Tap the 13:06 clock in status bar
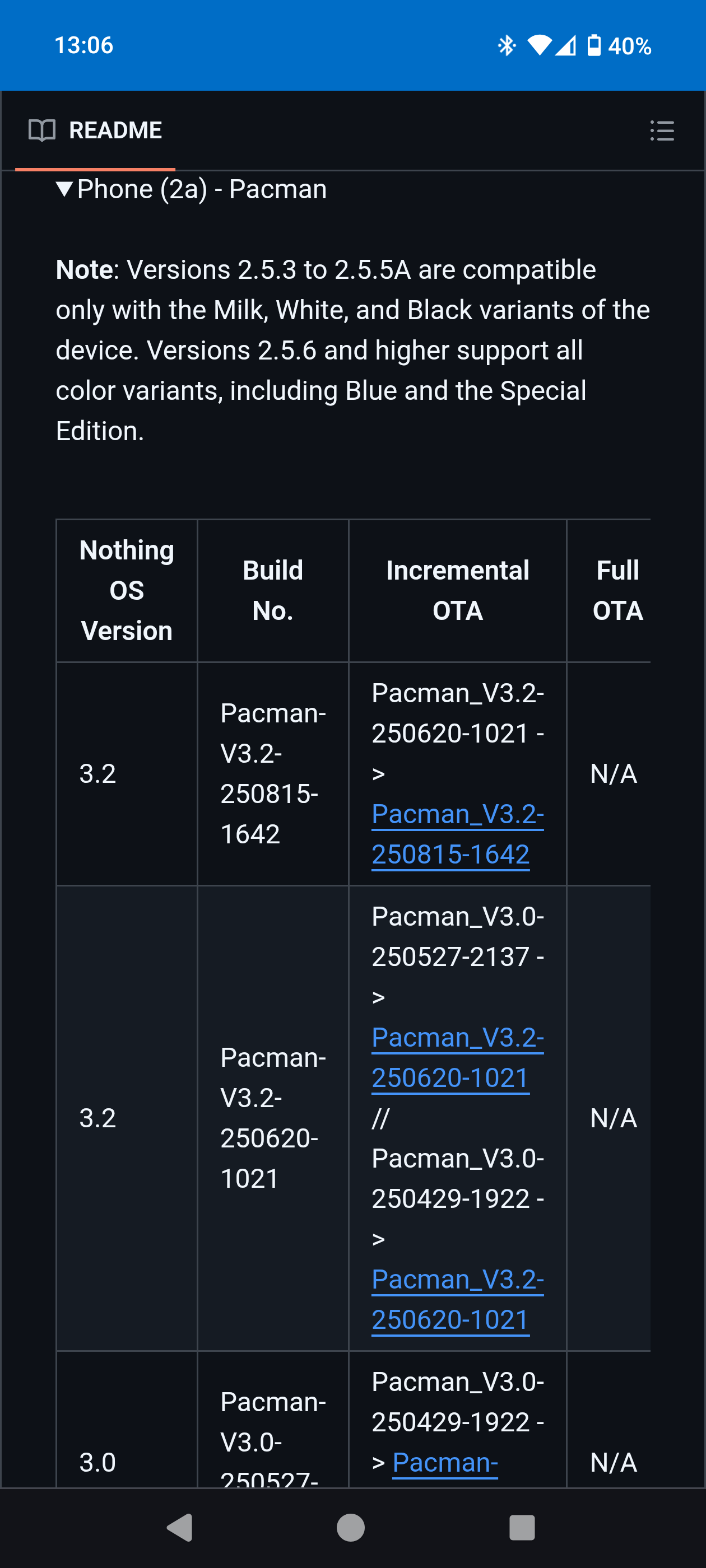 pyautogui.click(x=84, y=46)
